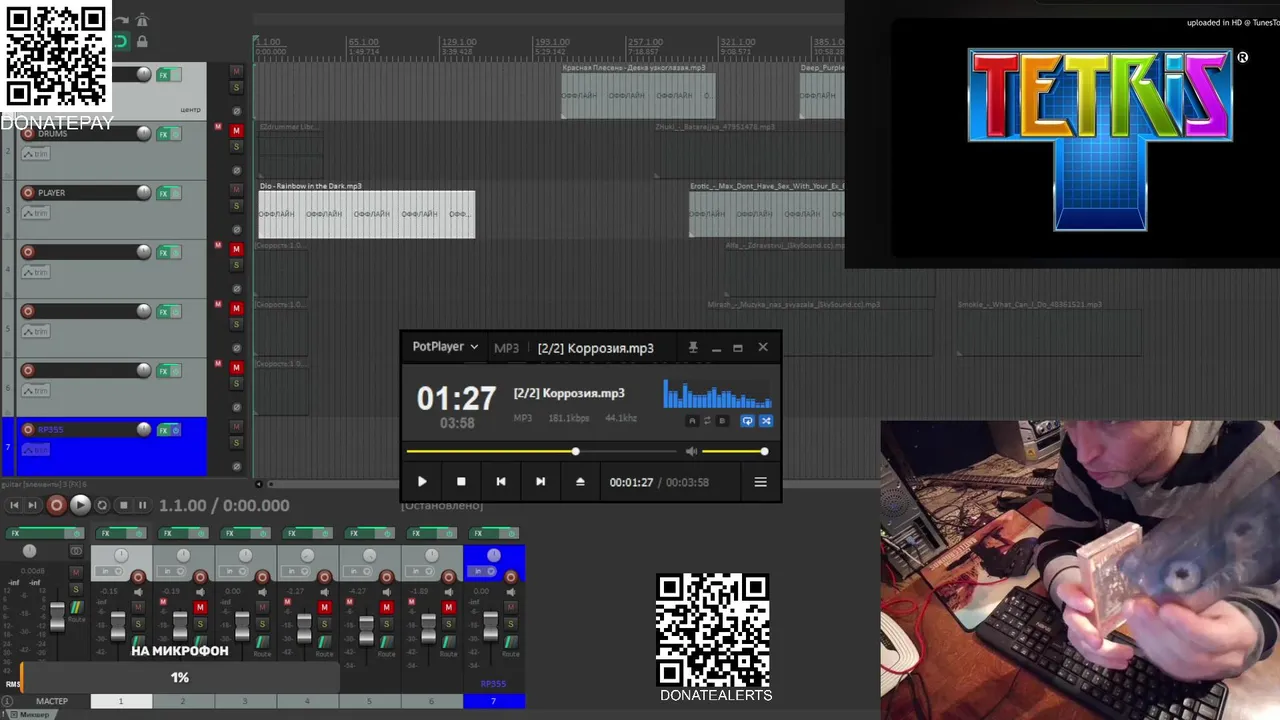The width and height of the screenshot is (1280, 720).
Task: Toggle Reaper toolbar lock icon
Action: pyautogui.click(x=142, y=41)
